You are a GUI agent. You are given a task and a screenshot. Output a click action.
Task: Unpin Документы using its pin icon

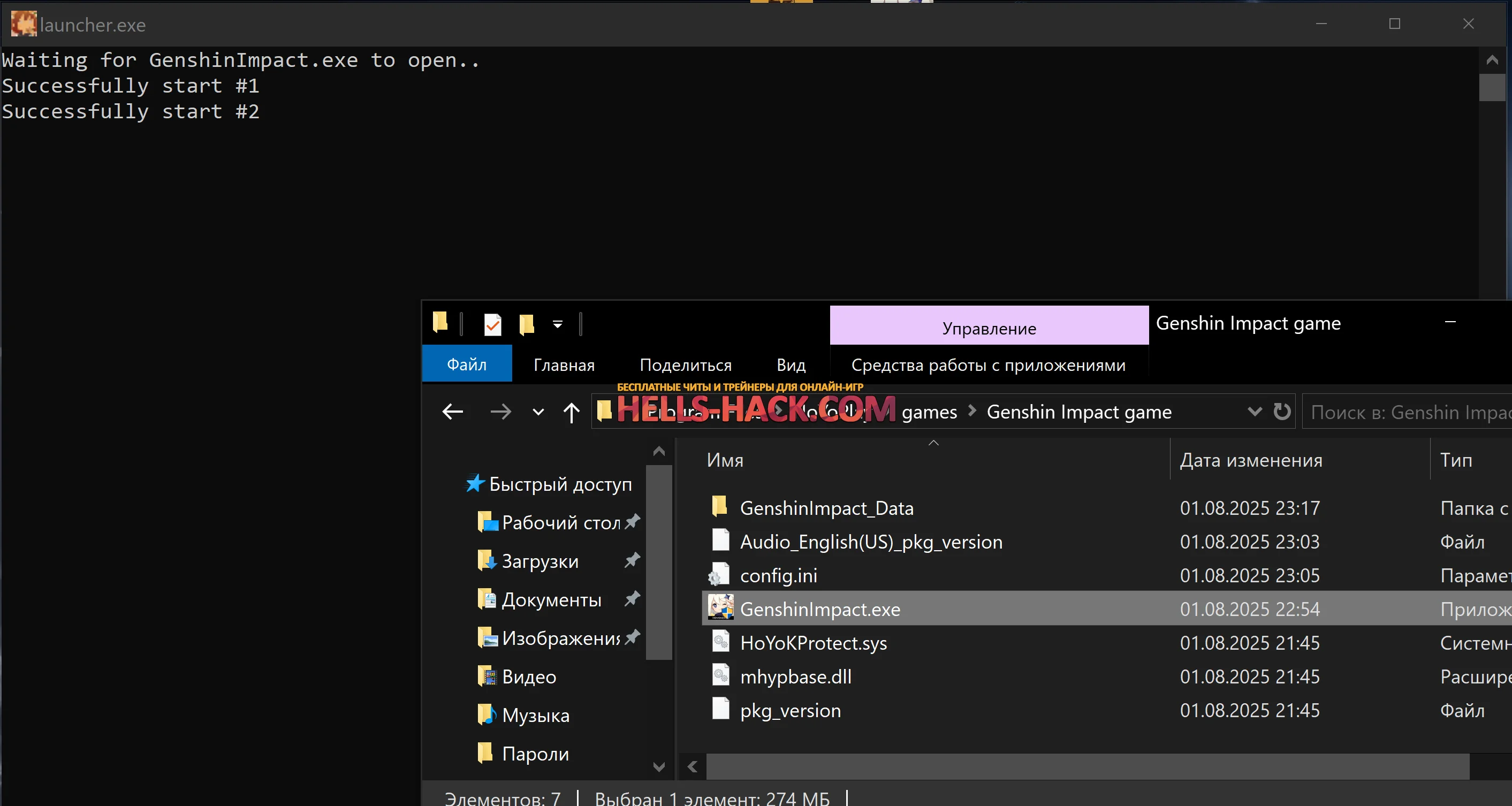point(632,599)
